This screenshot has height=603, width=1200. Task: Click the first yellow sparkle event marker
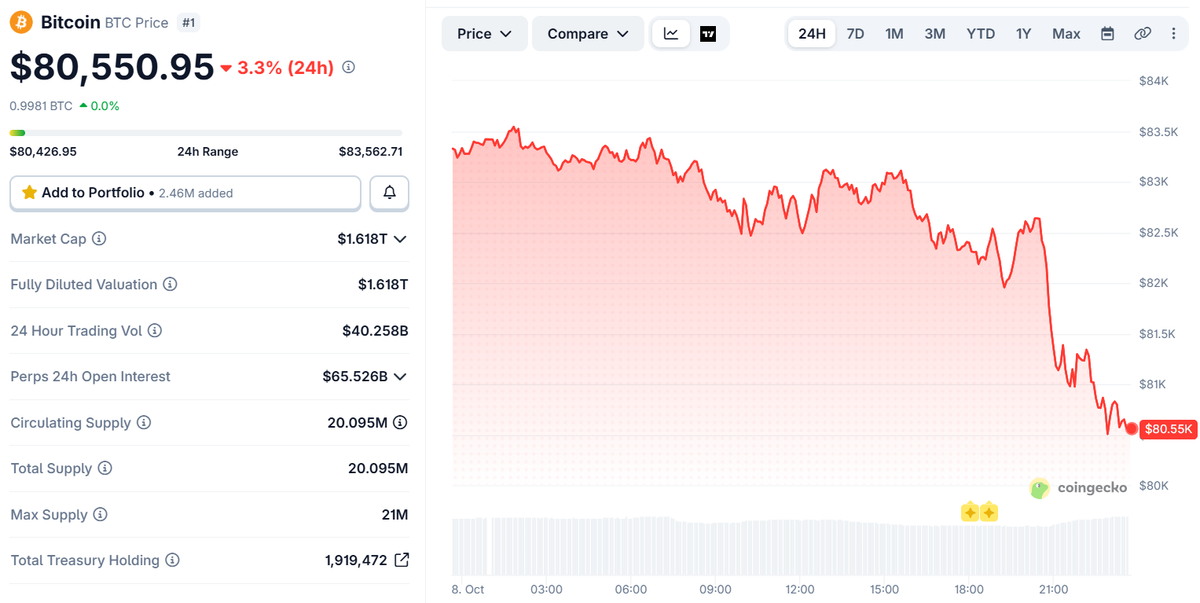pyautogui.click(x=969, y=512)
